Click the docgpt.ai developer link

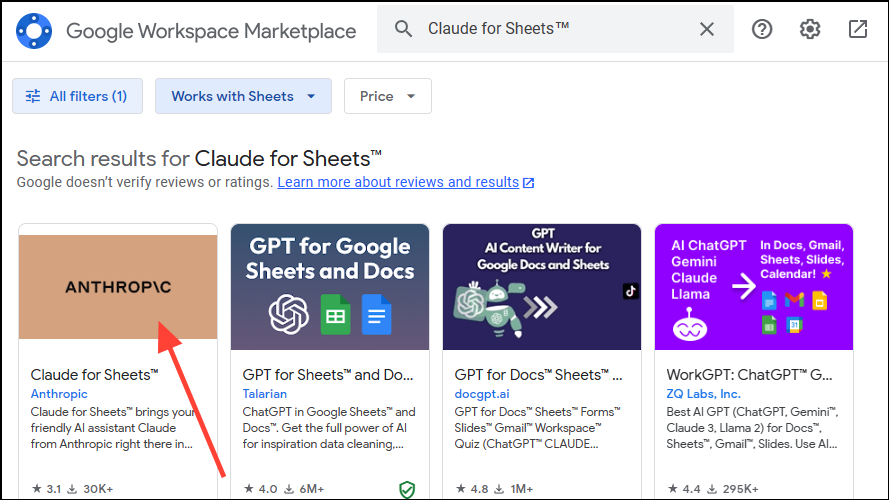[482, 393]
